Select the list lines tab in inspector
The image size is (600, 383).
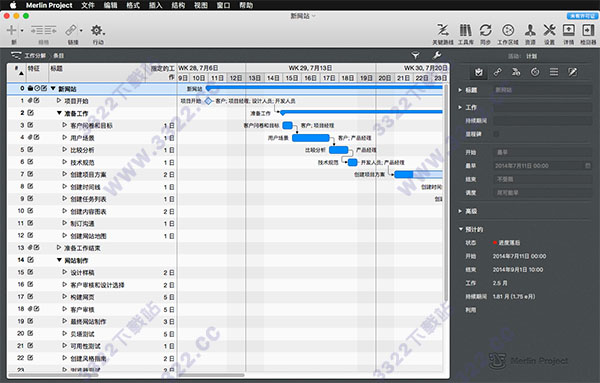pyautogui.click(x=554, y=72)
